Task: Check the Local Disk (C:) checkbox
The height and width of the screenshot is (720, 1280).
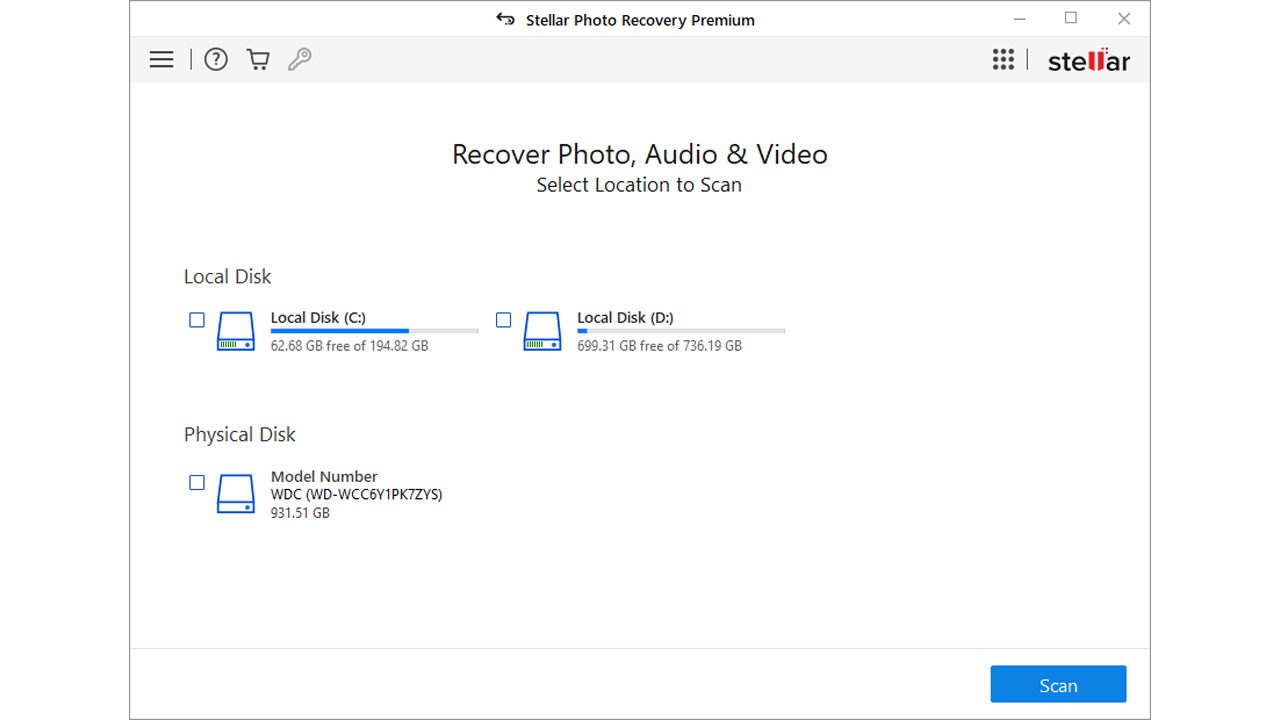Action: click(197, 320)
